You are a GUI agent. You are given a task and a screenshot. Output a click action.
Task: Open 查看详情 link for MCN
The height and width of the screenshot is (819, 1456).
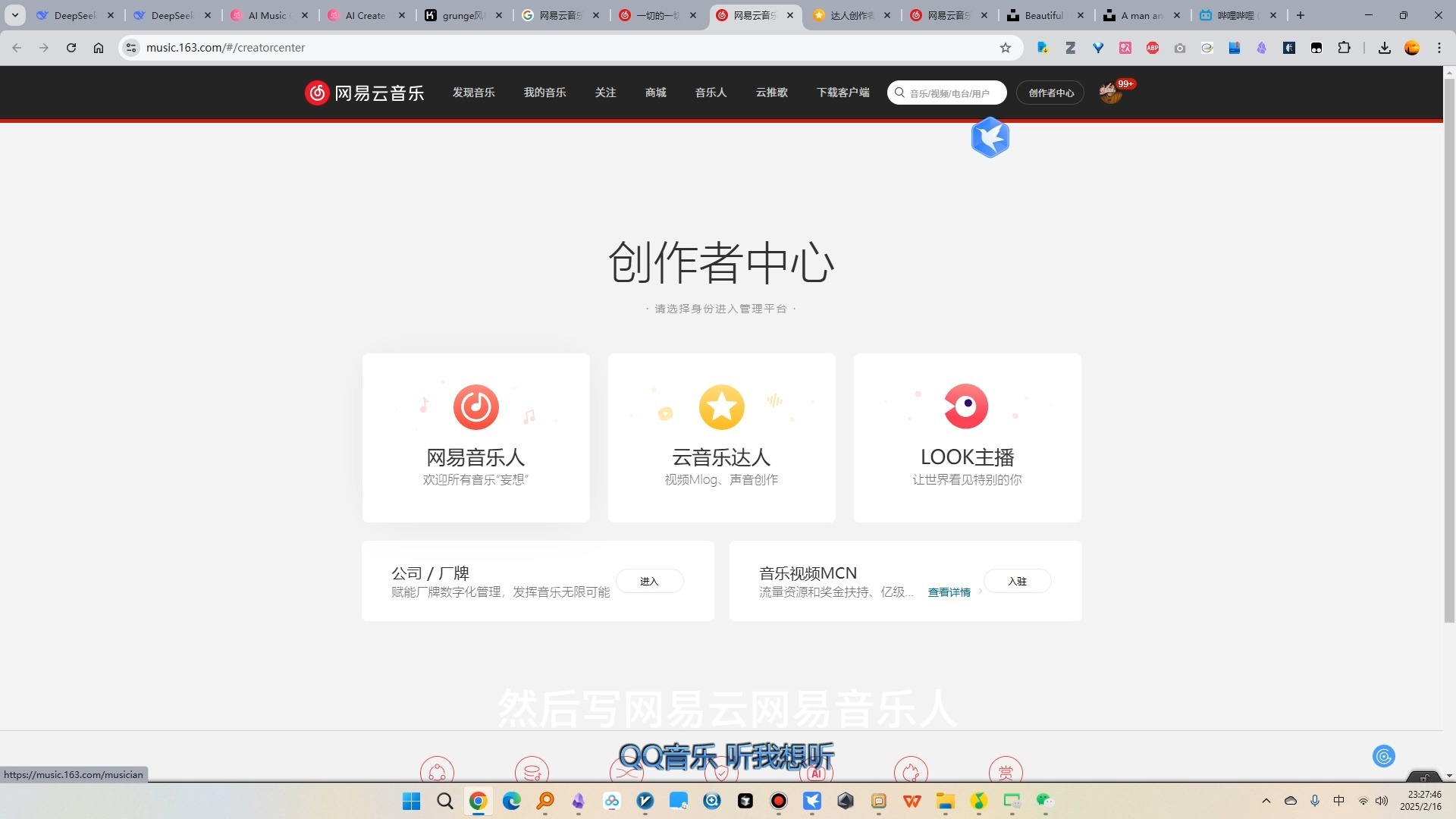(x=949, y=592)
